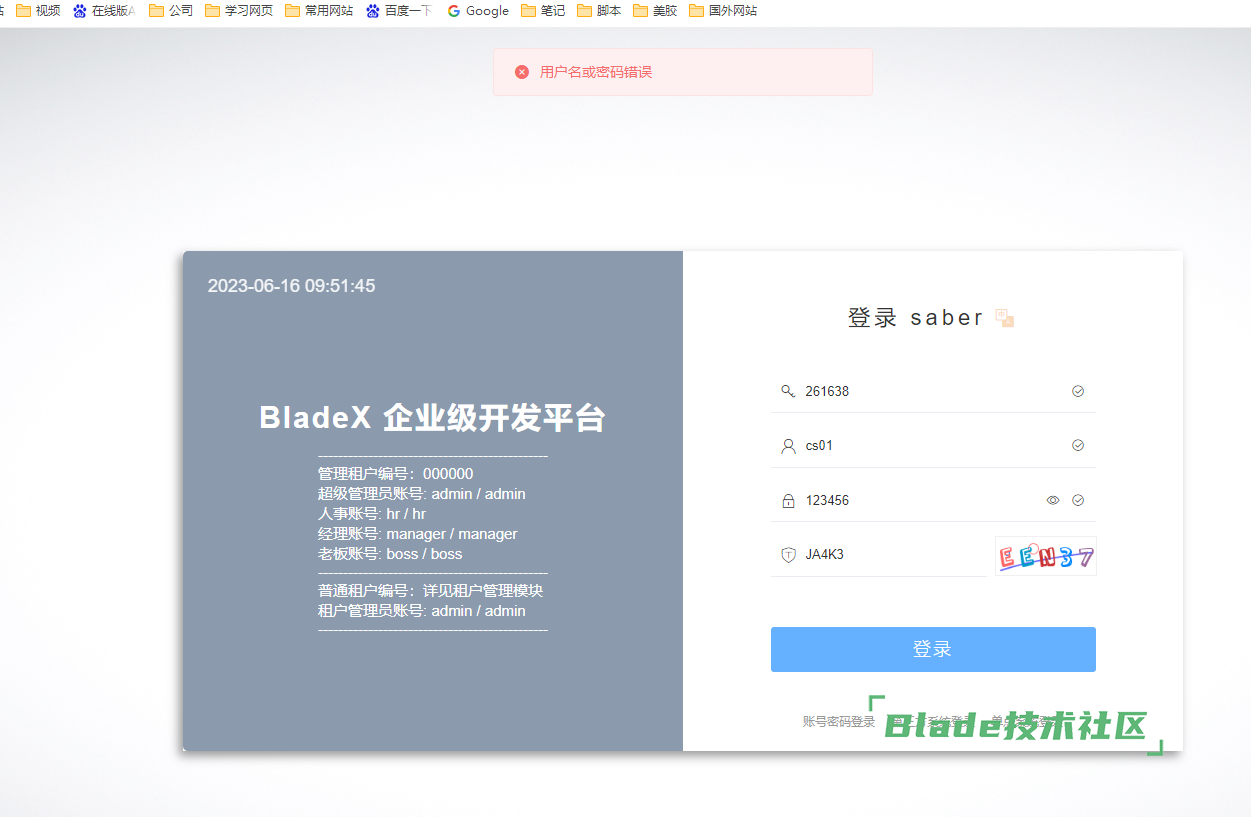Image resolution: width=1251 pixels, height=817 pixels.
Task: Open the 美胶 bookmark folder
Action: 655,11
